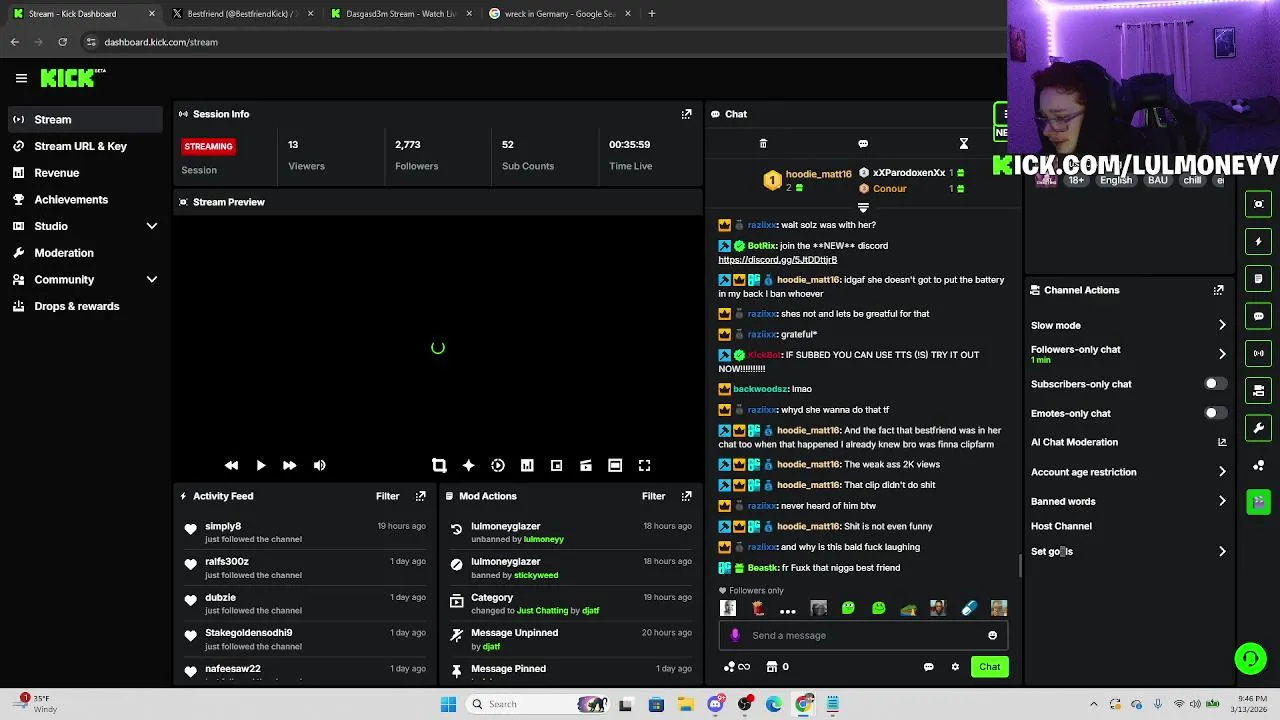Click Host Channel action

[x=1061, y=526]
